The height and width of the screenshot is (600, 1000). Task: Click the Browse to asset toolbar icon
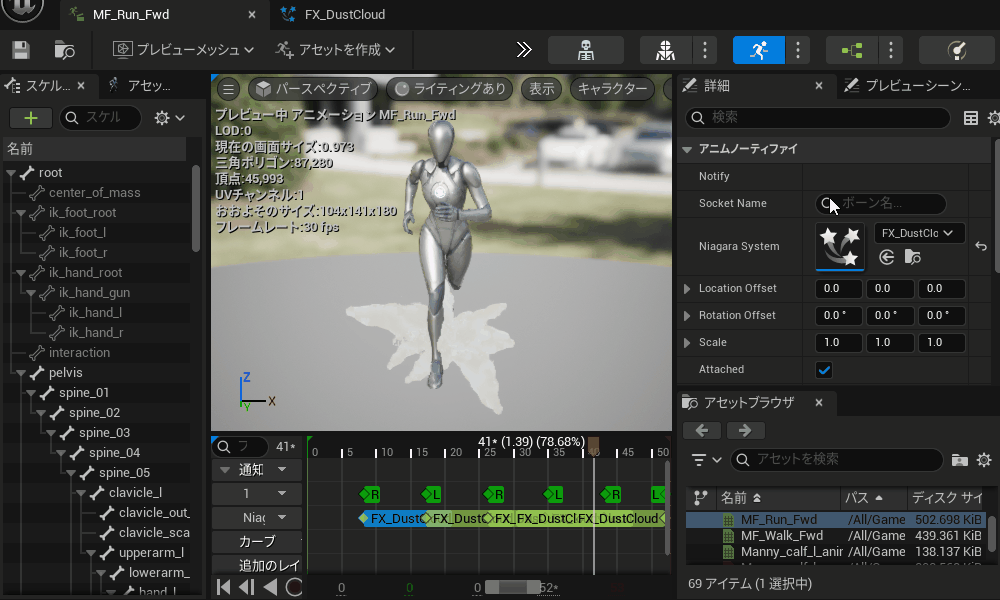tap(65, 49)
